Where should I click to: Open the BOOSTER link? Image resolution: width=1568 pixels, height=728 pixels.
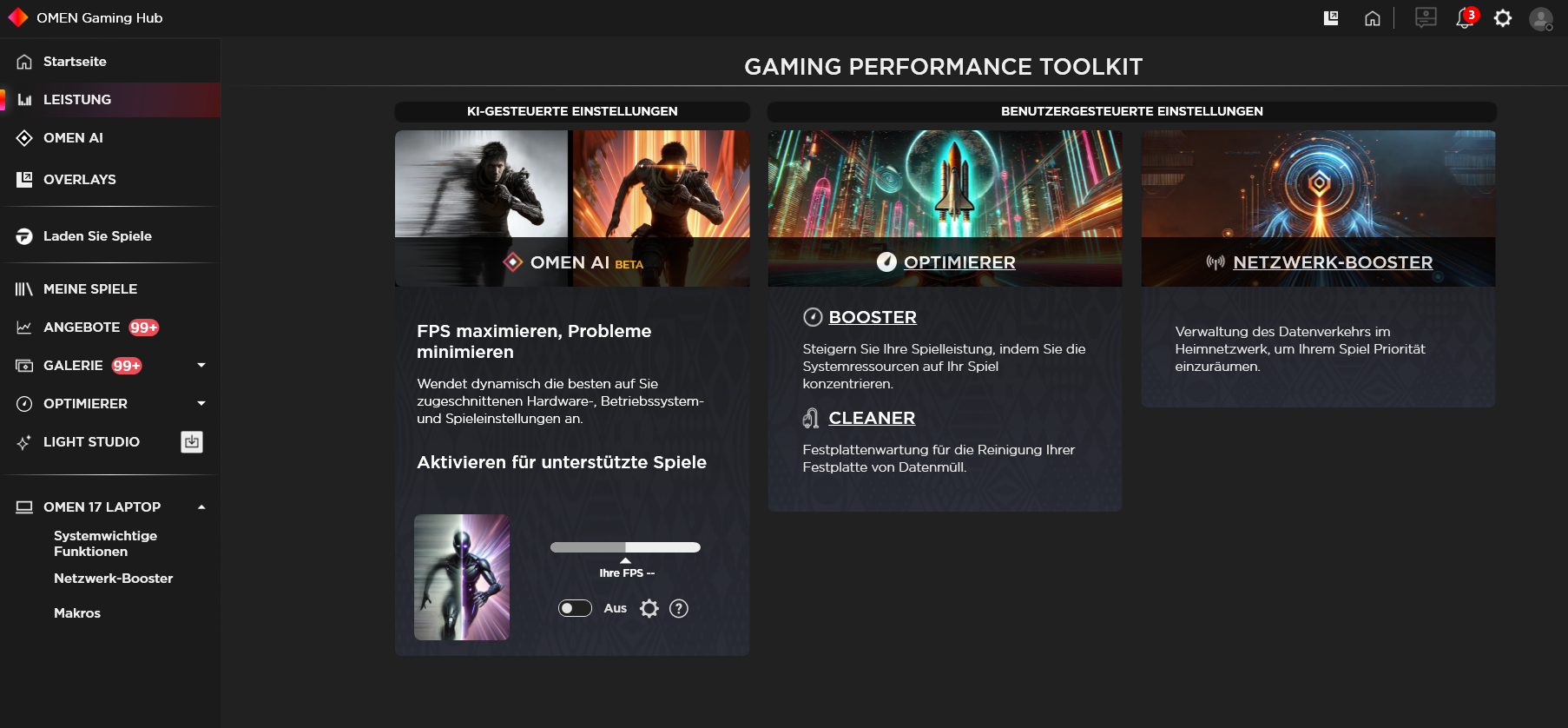873,317
